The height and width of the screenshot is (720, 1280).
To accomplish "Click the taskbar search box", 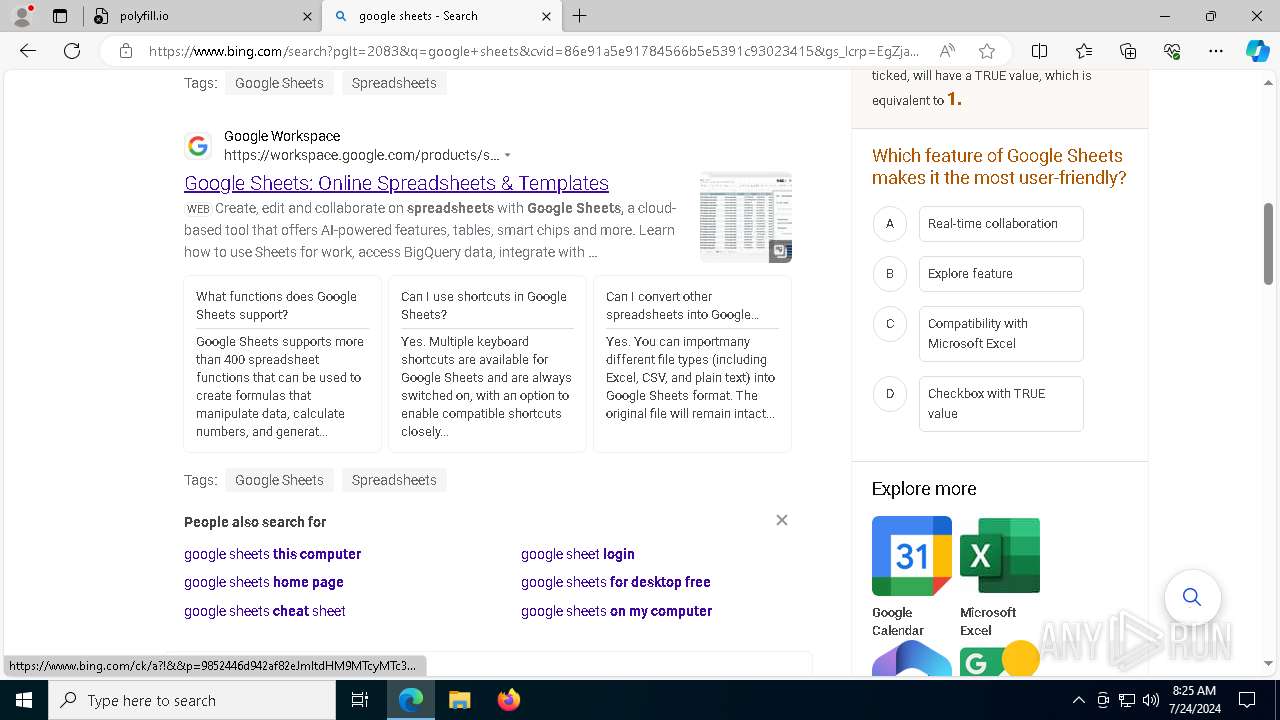I will tap(192, 700).
